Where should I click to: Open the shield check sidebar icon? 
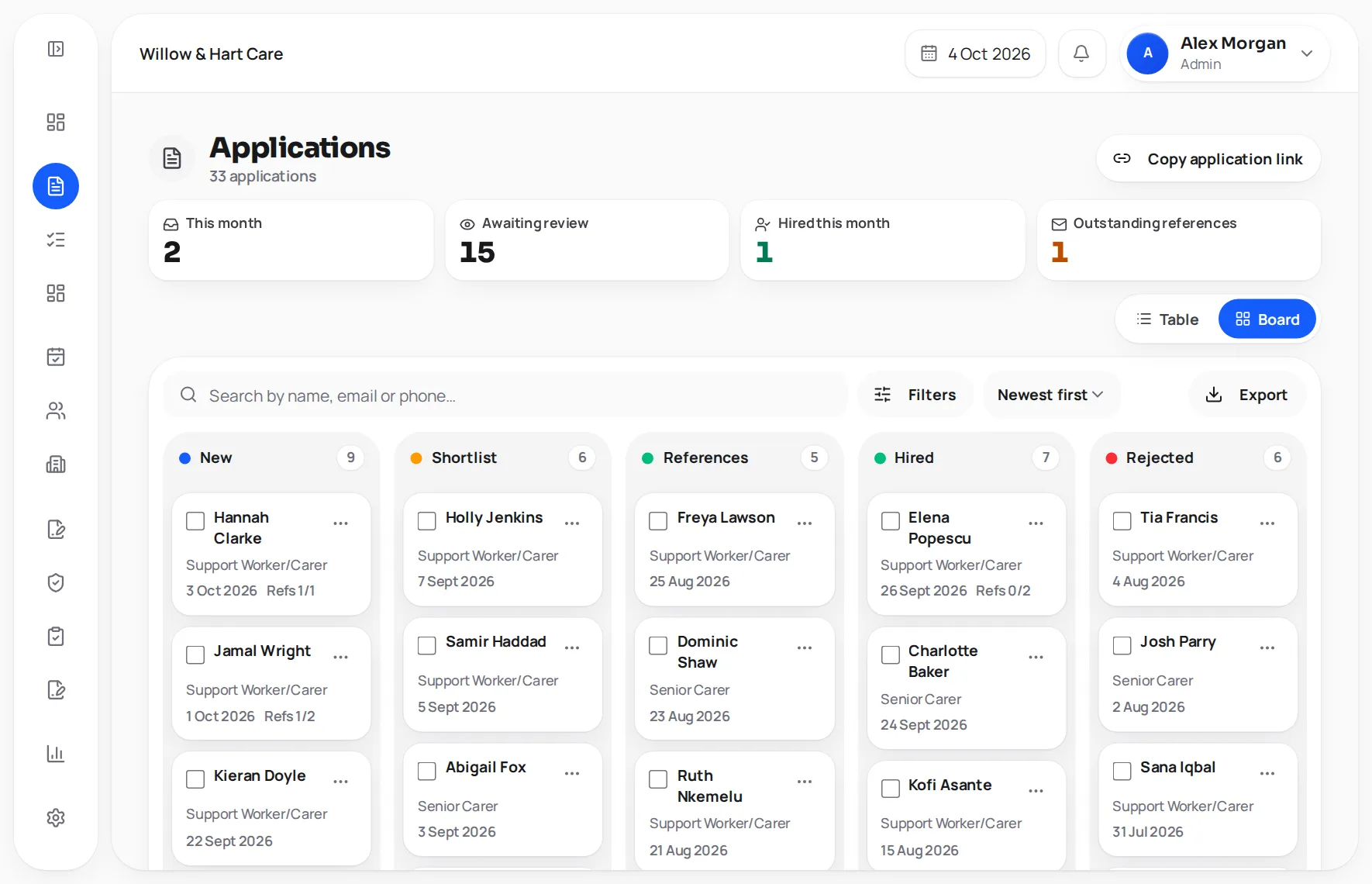click(x=56, y=583)
